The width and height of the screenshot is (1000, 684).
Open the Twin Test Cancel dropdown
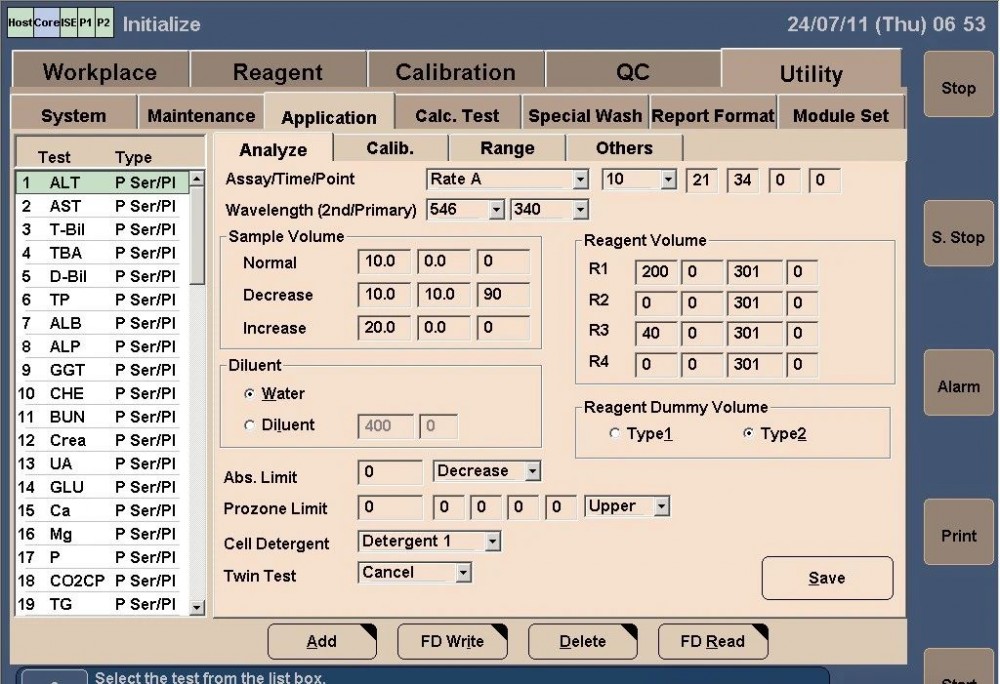pos(464,573)
